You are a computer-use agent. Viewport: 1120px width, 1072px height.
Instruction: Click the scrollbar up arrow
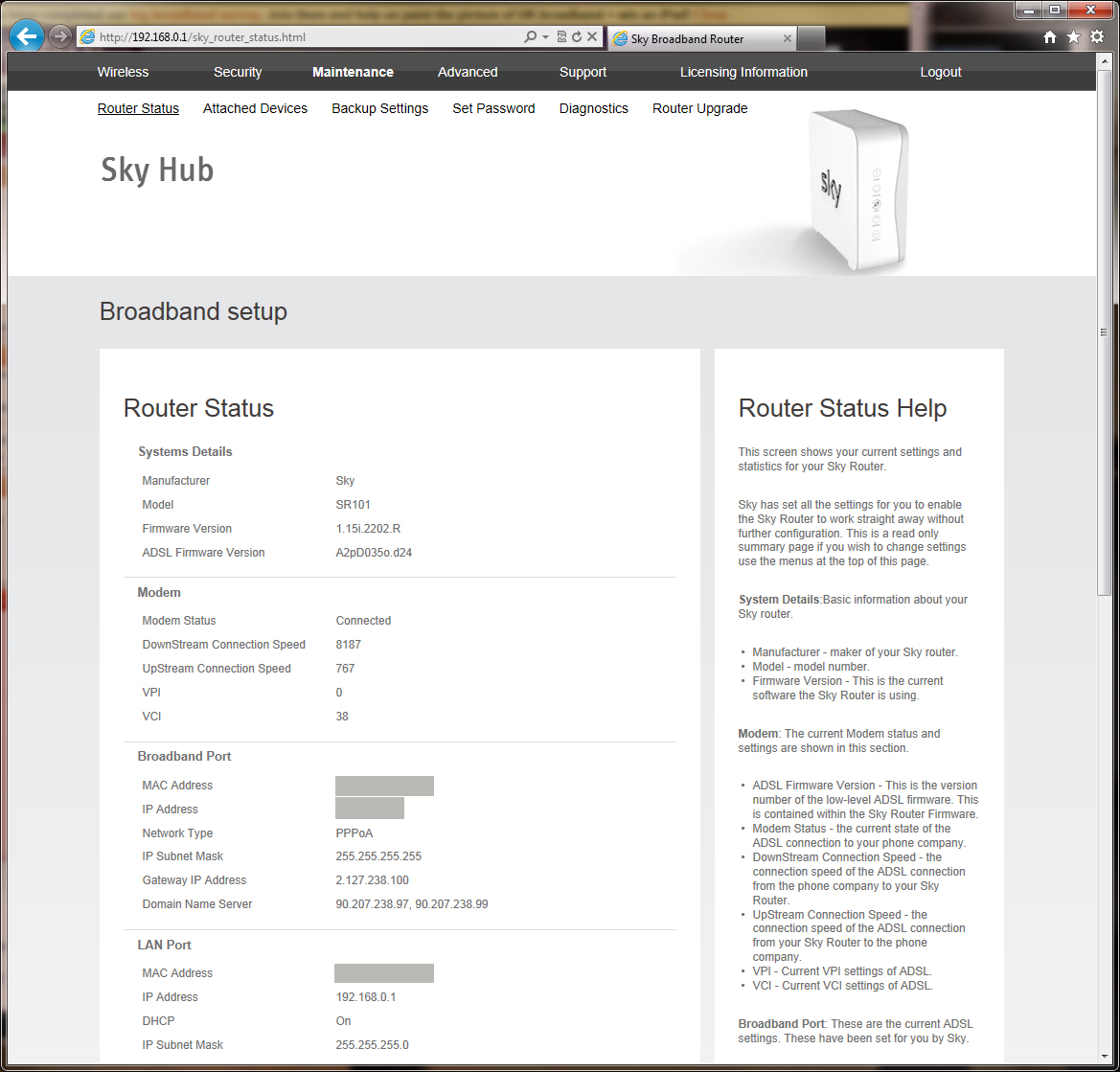click(x=1105, y=61)
